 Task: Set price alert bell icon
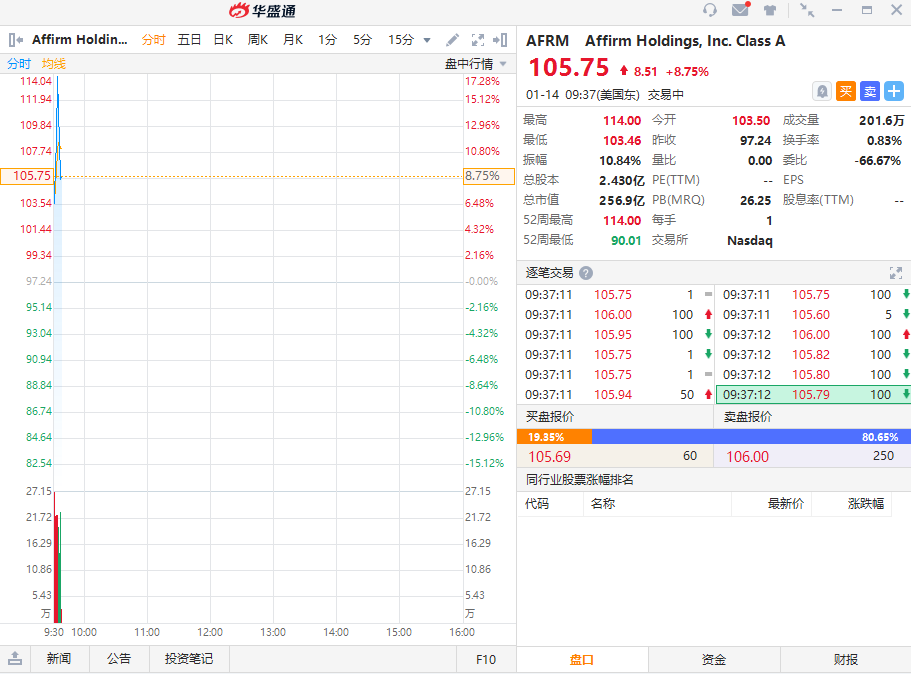coord(822,91)
